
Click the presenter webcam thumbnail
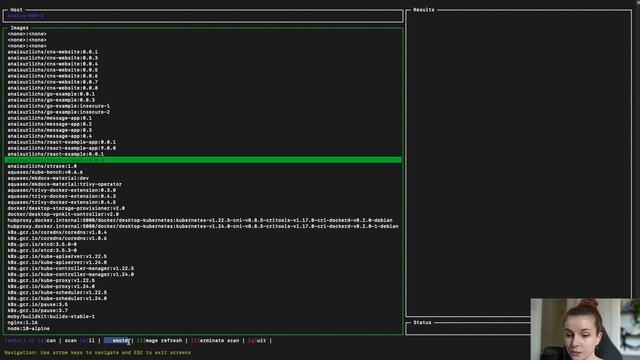click(x=585, y=329)
